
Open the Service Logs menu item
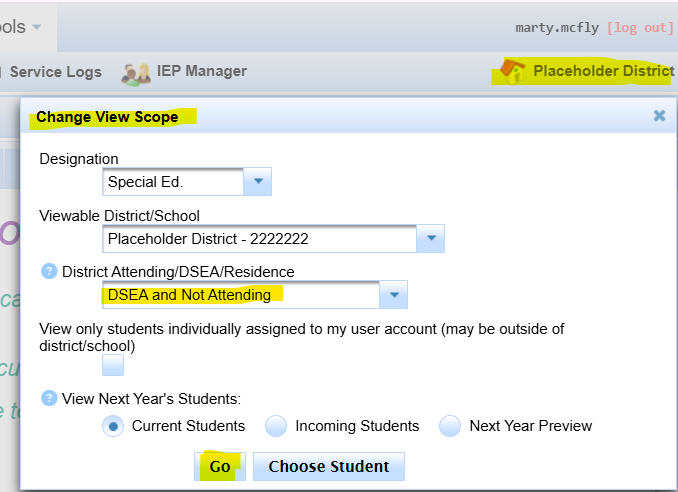click(x=55, y=72)
